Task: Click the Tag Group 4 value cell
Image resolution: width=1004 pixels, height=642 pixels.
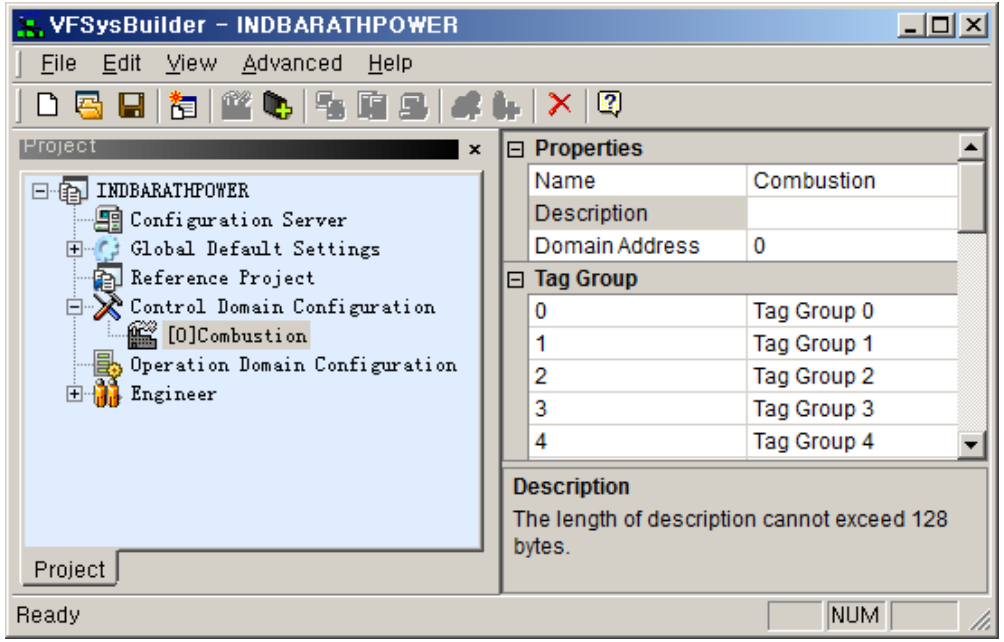Action: coord(852,442)
